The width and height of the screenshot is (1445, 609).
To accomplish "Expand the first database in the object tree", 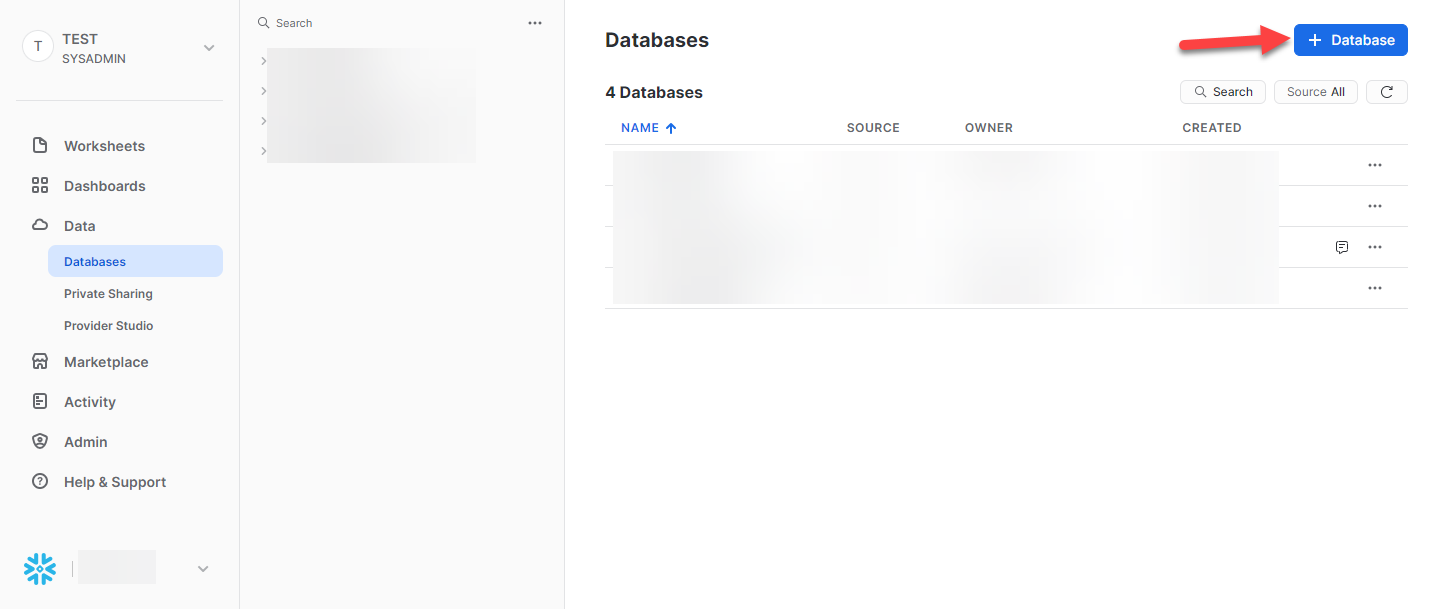I will click(x=263, y=60).
